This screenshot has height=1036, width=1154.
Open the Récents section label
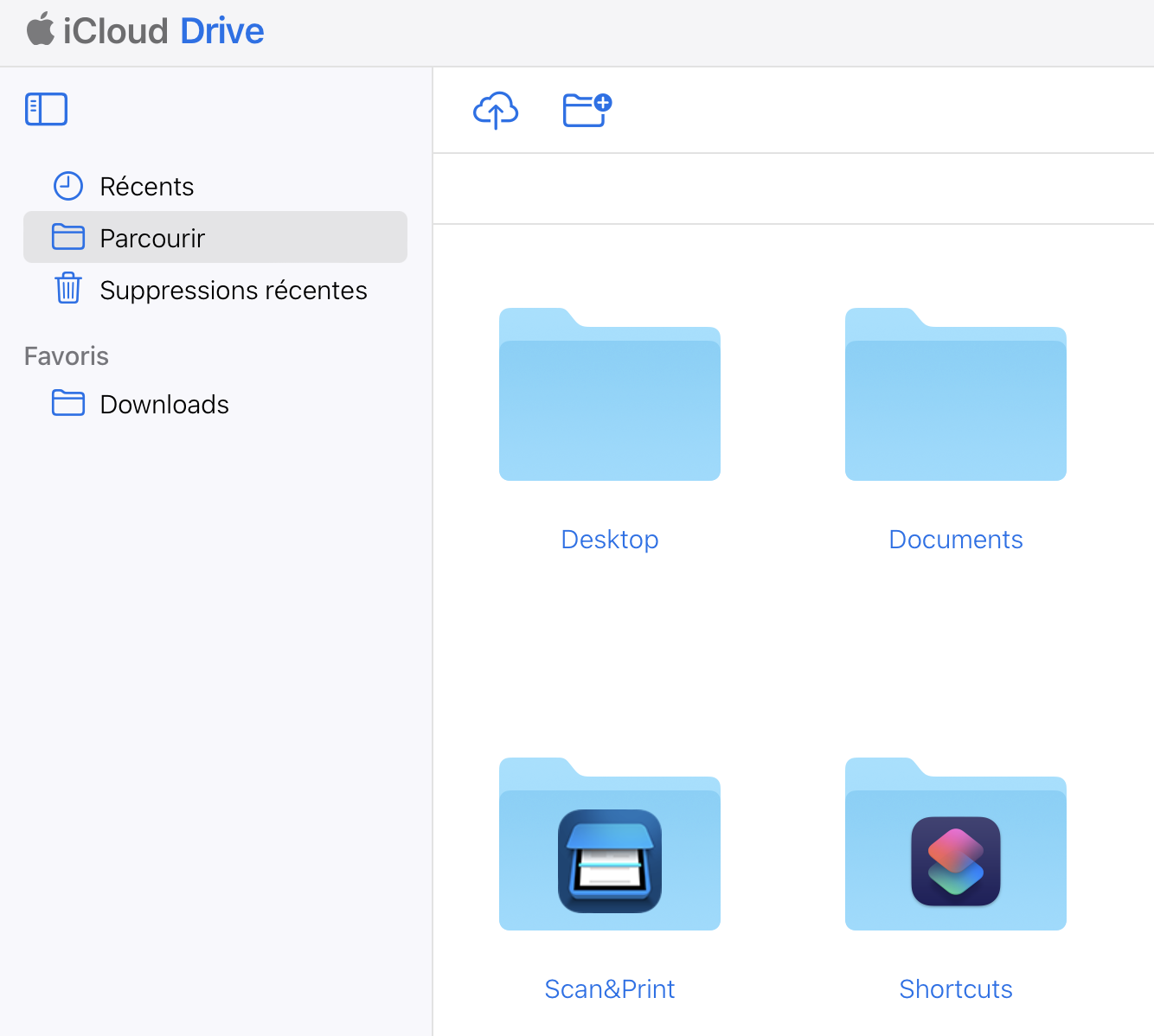pyautogui.click(x=146, y=187)
